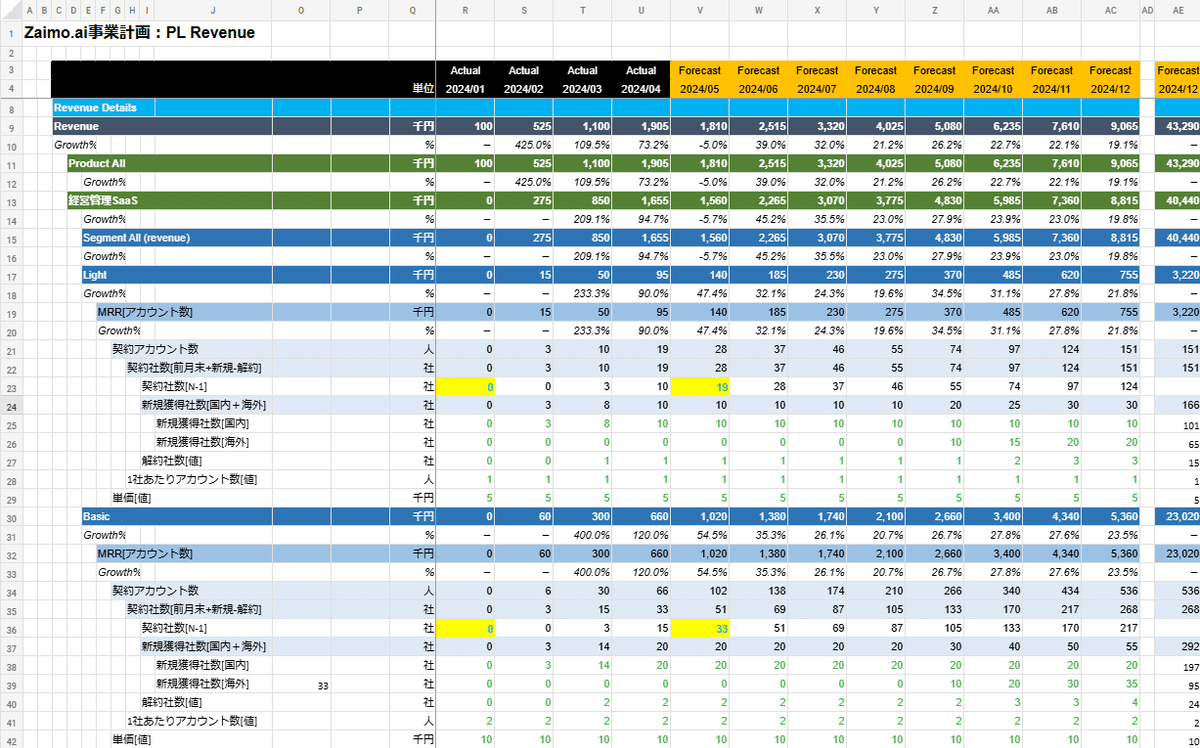Select the "Forecast 2024/09" header cell

pos(935,79)
